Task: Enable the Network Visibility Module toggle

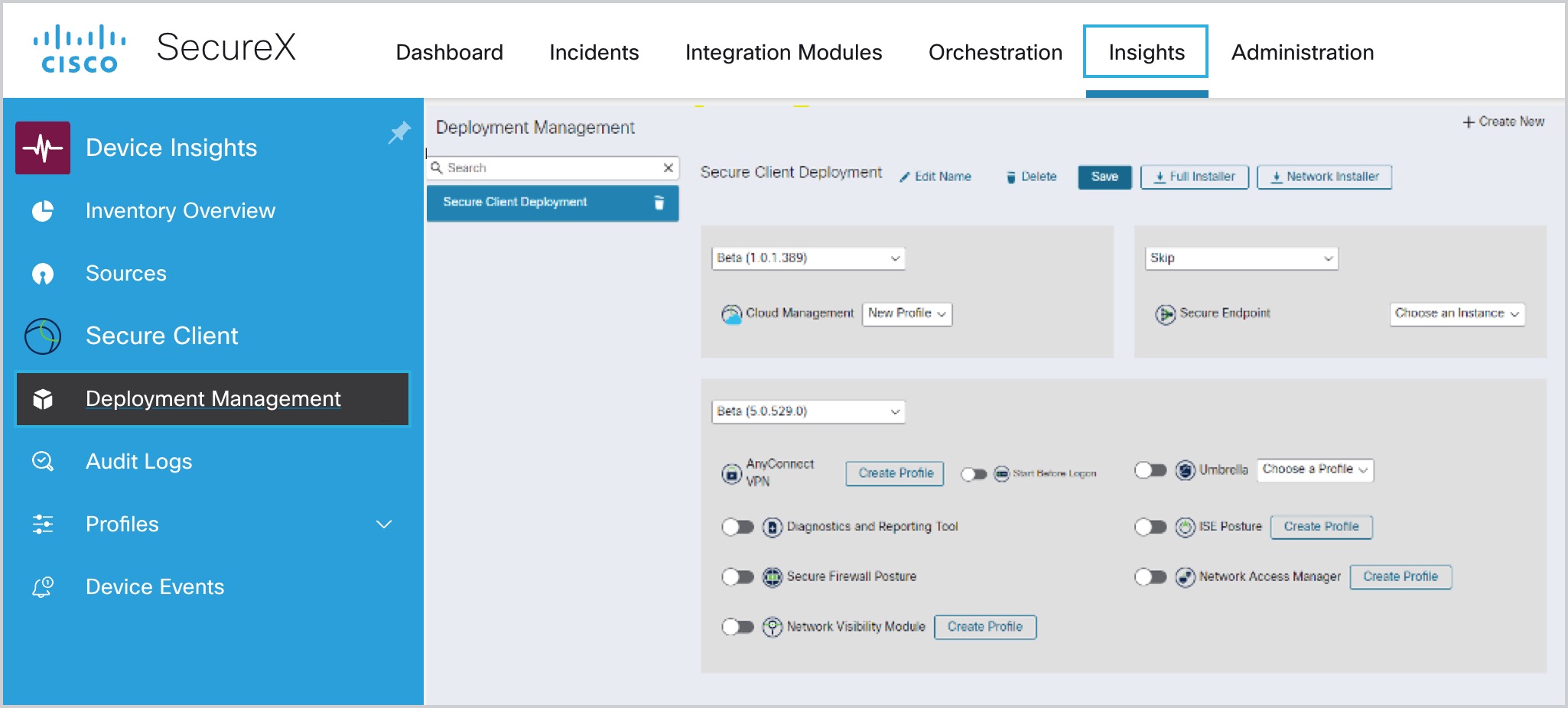Action: (x=739, y=626)
